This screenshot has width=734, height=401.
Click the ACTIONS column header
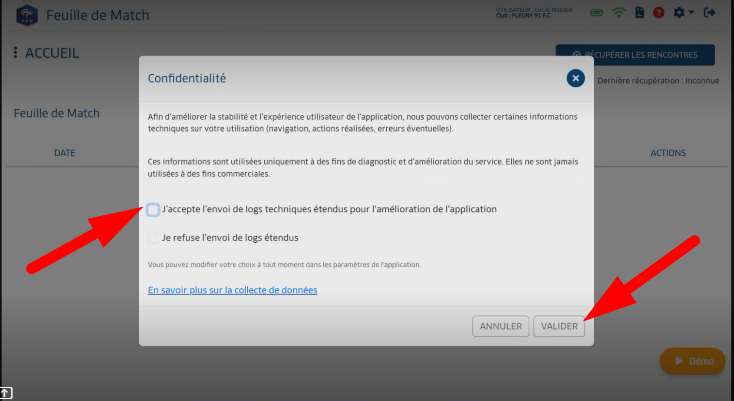click(667, 153)
